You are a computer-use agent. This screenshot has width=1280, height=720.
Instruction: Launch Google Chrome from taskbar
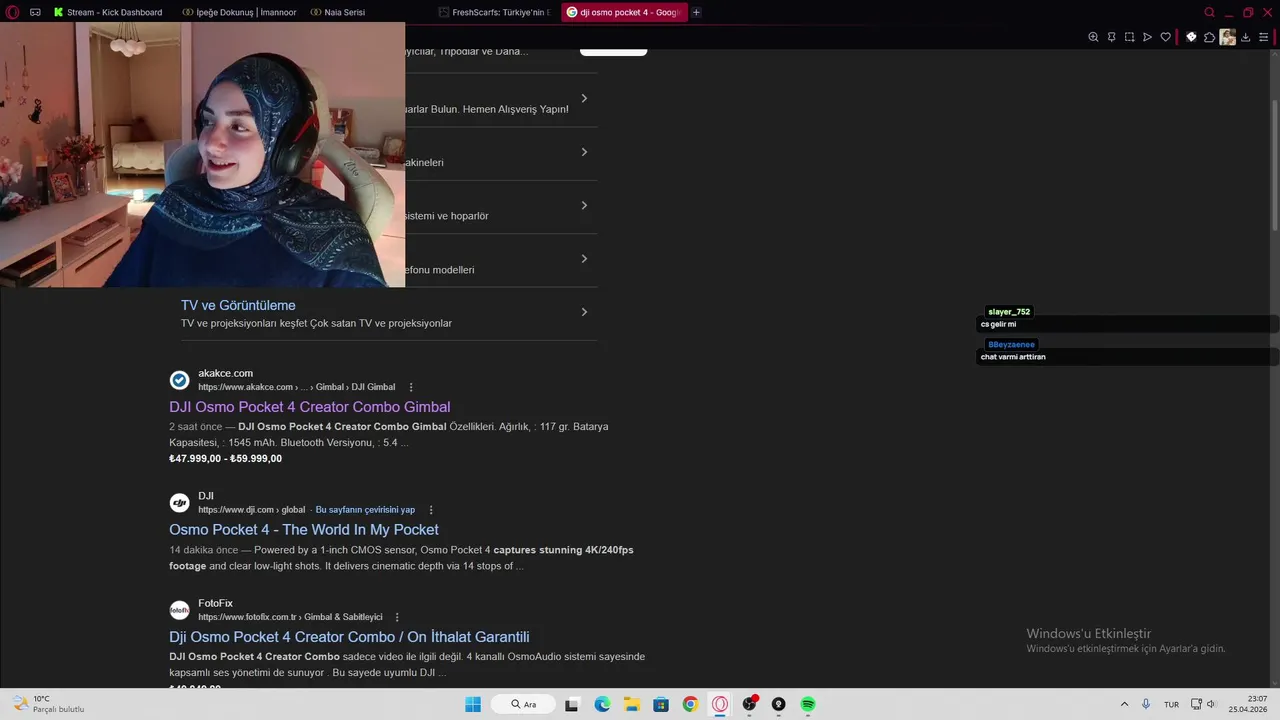690,704
